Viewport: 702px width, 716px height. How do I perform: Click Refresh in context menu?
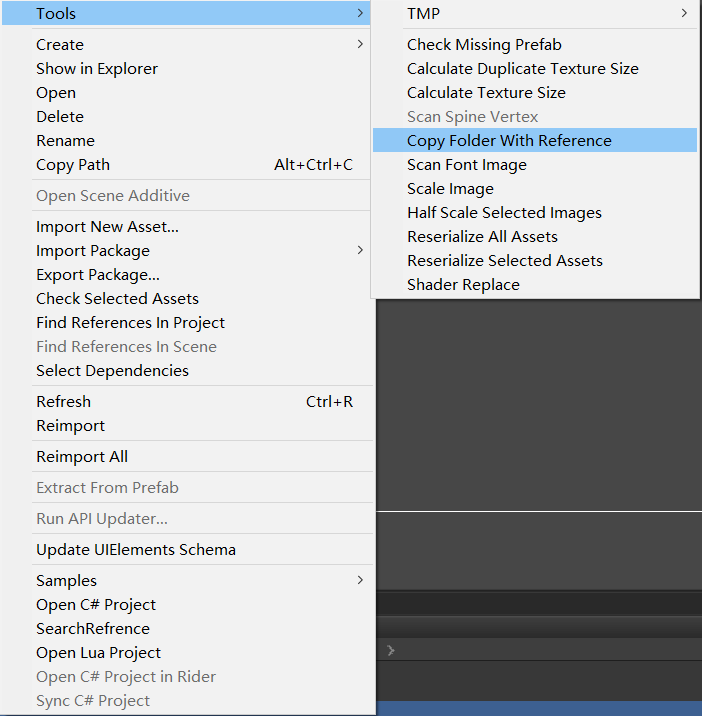click(x=63, y=402)
